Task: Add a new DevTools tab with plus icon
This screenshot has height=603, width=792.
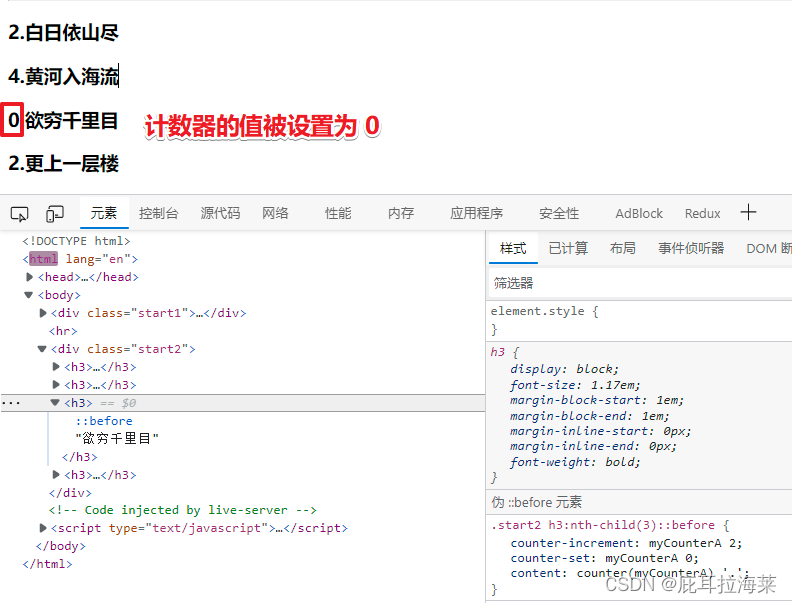Action: (748, 212)
